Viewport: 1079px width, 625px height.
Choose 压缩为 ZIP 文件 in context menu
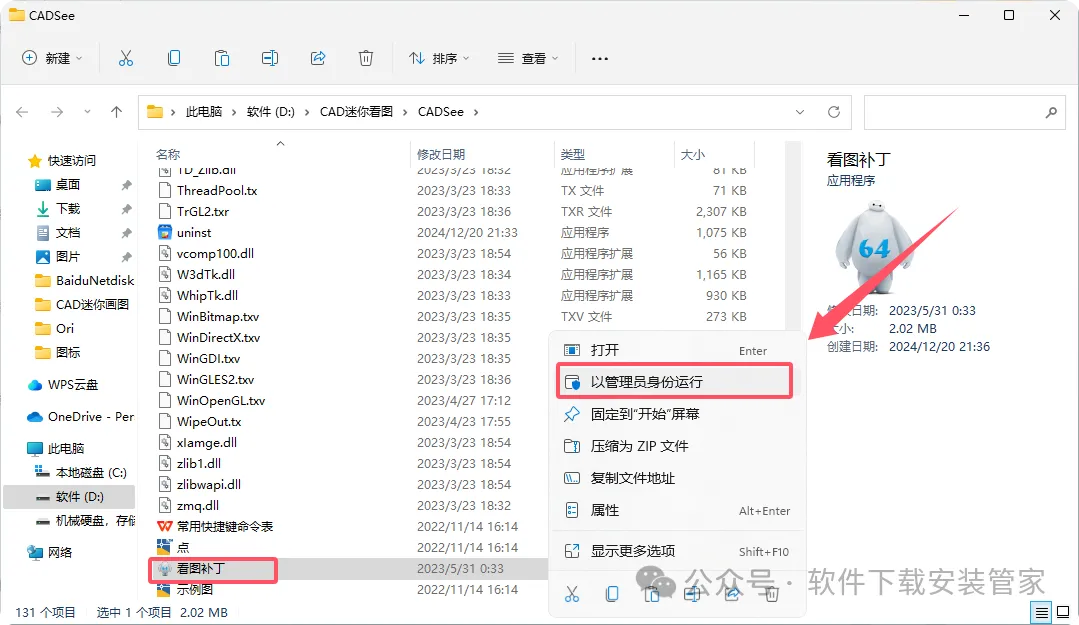676,446
